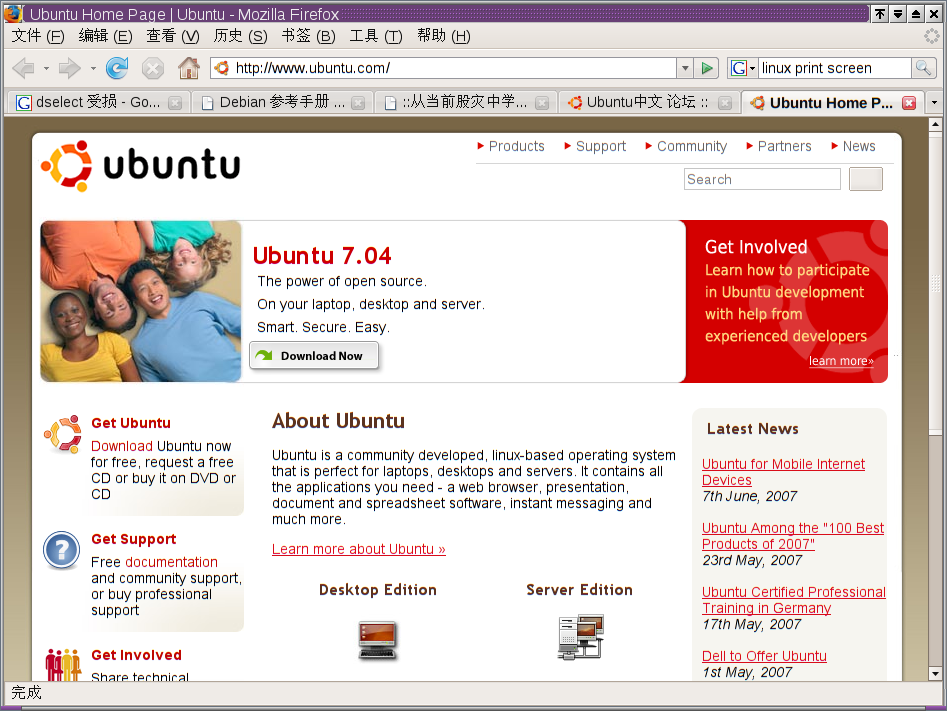947x711 pixels.
Task: Open the forward history dropdown arrow
Action: tap(93, 68)
